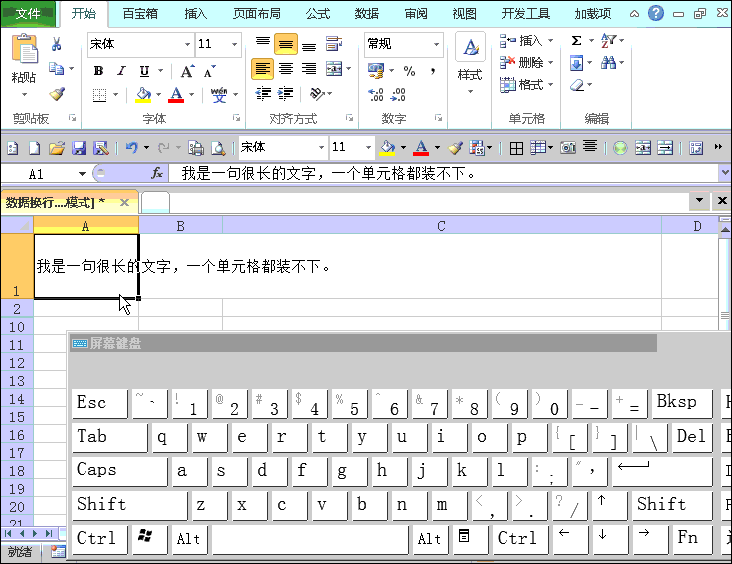Image resolution: width=732 pixels, height=564 pixels.
Task: Click the fx insert function icon
Action: coord(157,174)
